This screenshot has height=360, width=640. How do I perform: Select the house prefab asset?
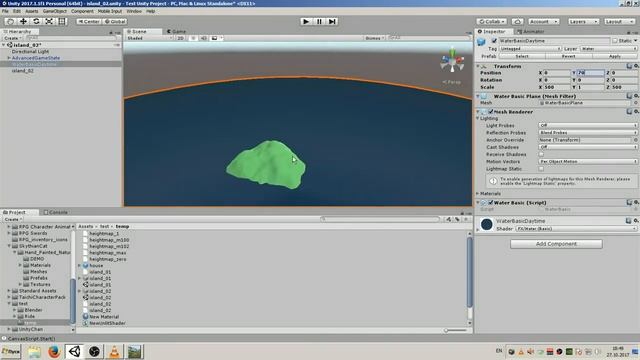(x=96, y=265)
